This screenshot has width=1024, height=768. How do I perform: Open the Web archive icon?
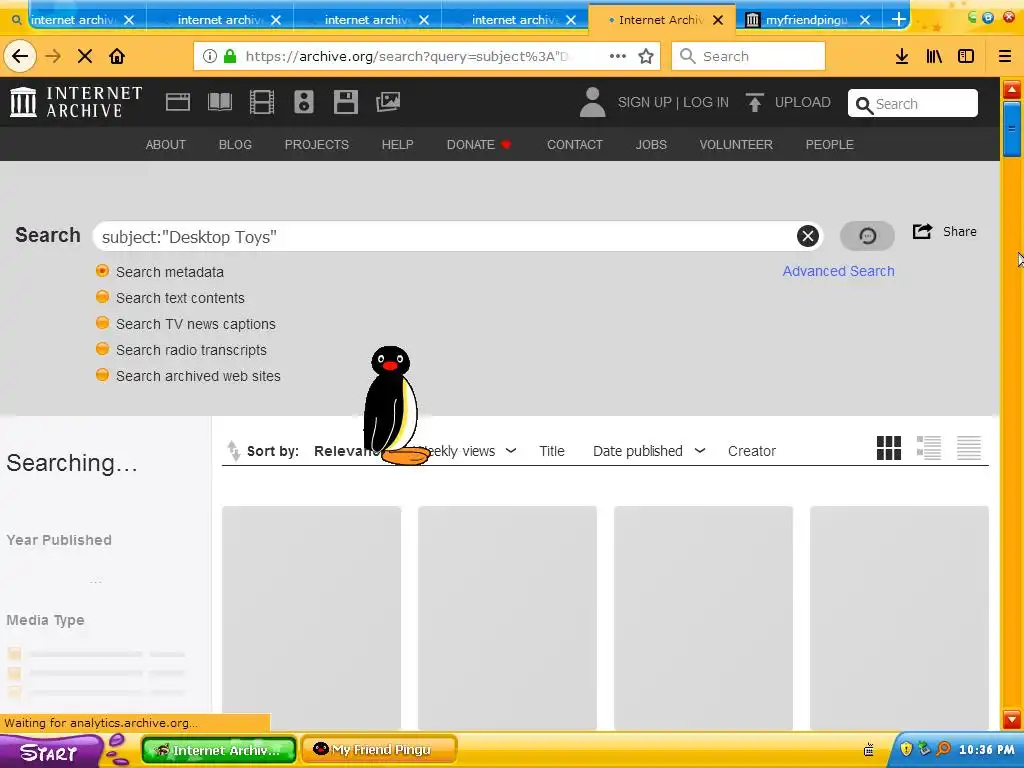tap(178, 102)
